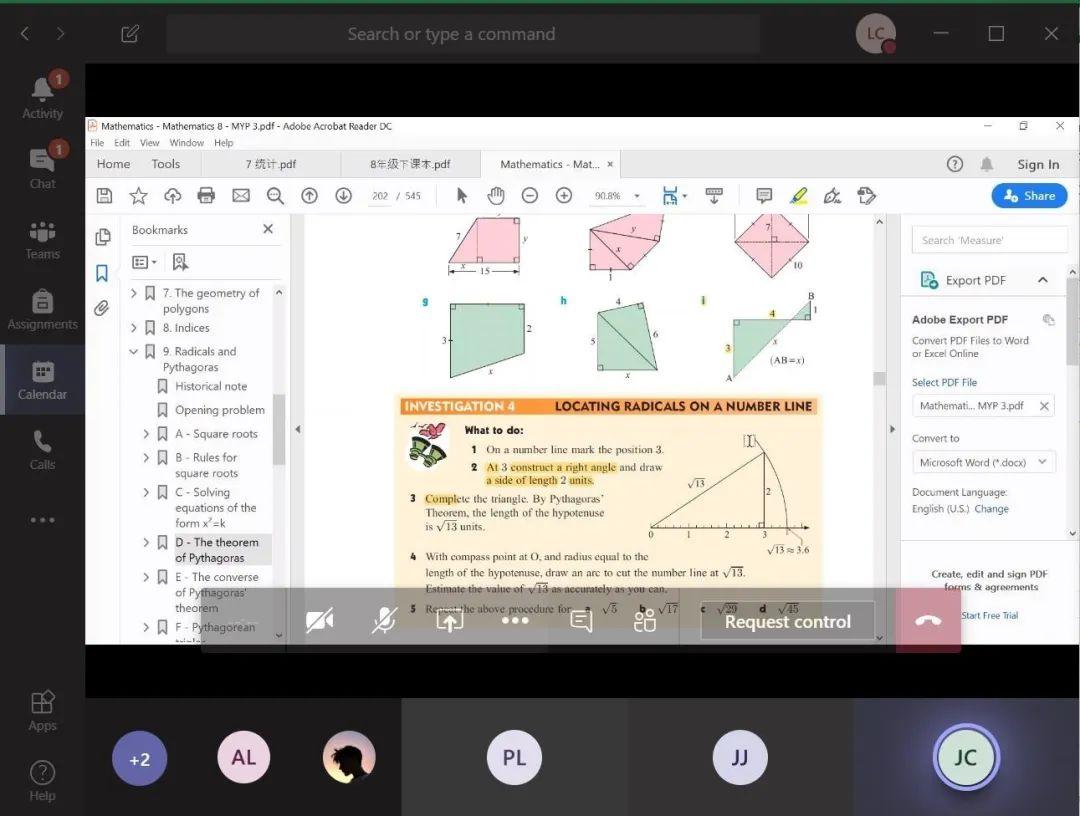The height and width of the screenshot is (816, 1080).
Task: Open the Teams Chat section
Action: click(x=42, y=167)
